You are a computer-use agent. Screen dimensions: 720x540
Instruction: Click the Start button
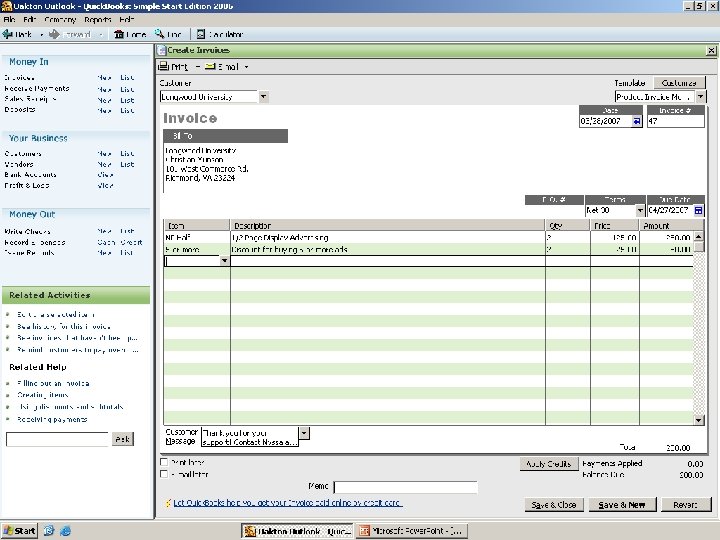coord(19,531)
